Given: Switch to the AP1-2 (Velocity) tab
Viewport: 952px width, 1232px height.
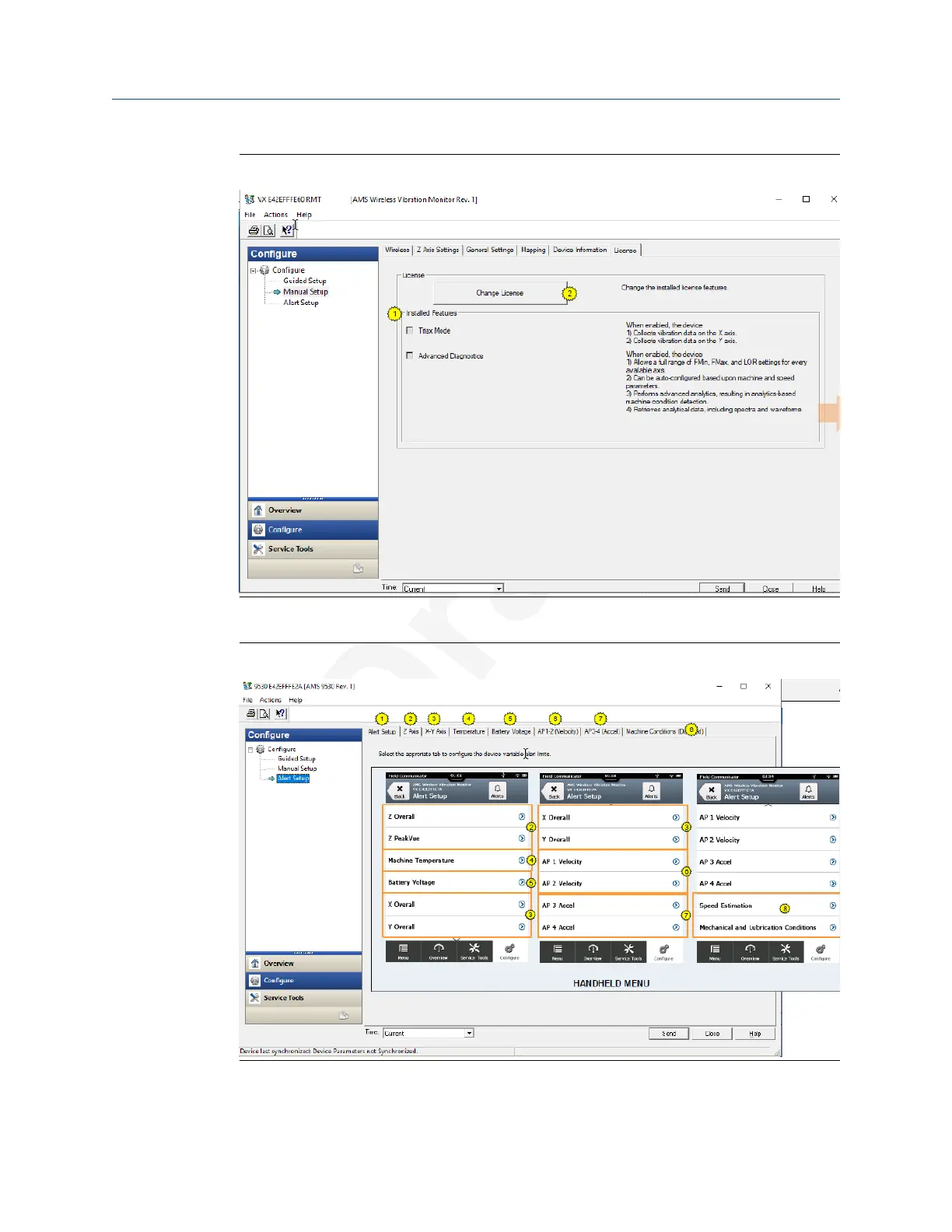Looking at the screenshot, I should [x=558, y=731].
